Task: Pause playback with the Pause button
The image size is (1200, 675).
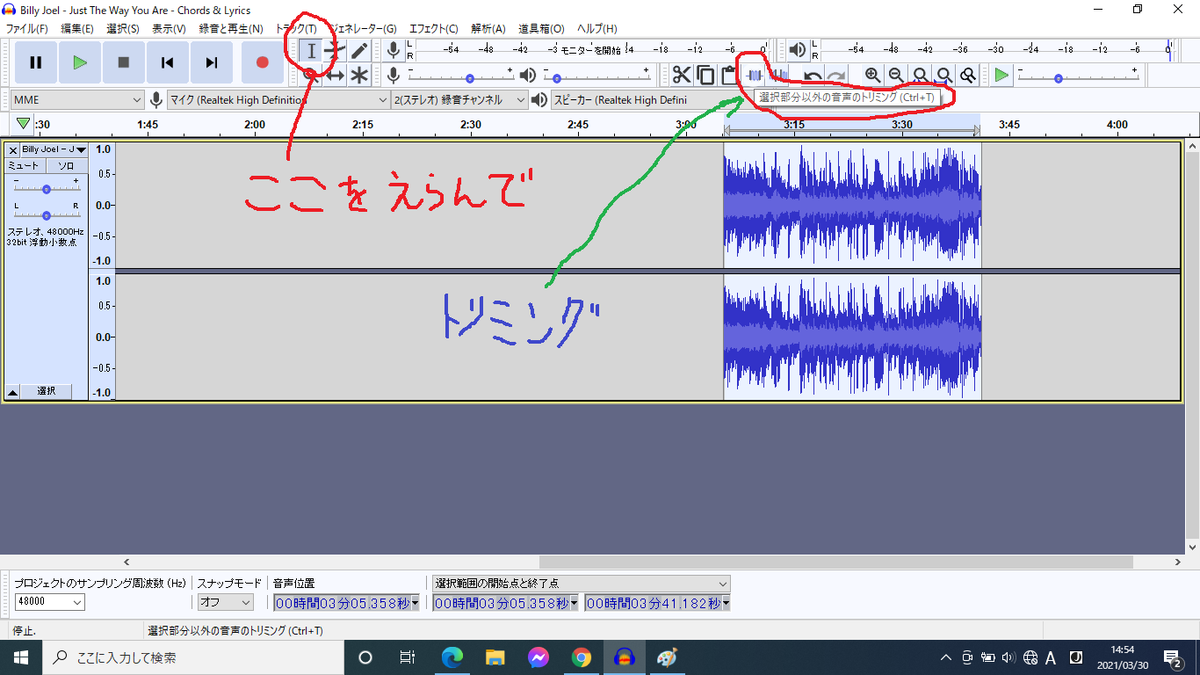Action: pos(36,62)
